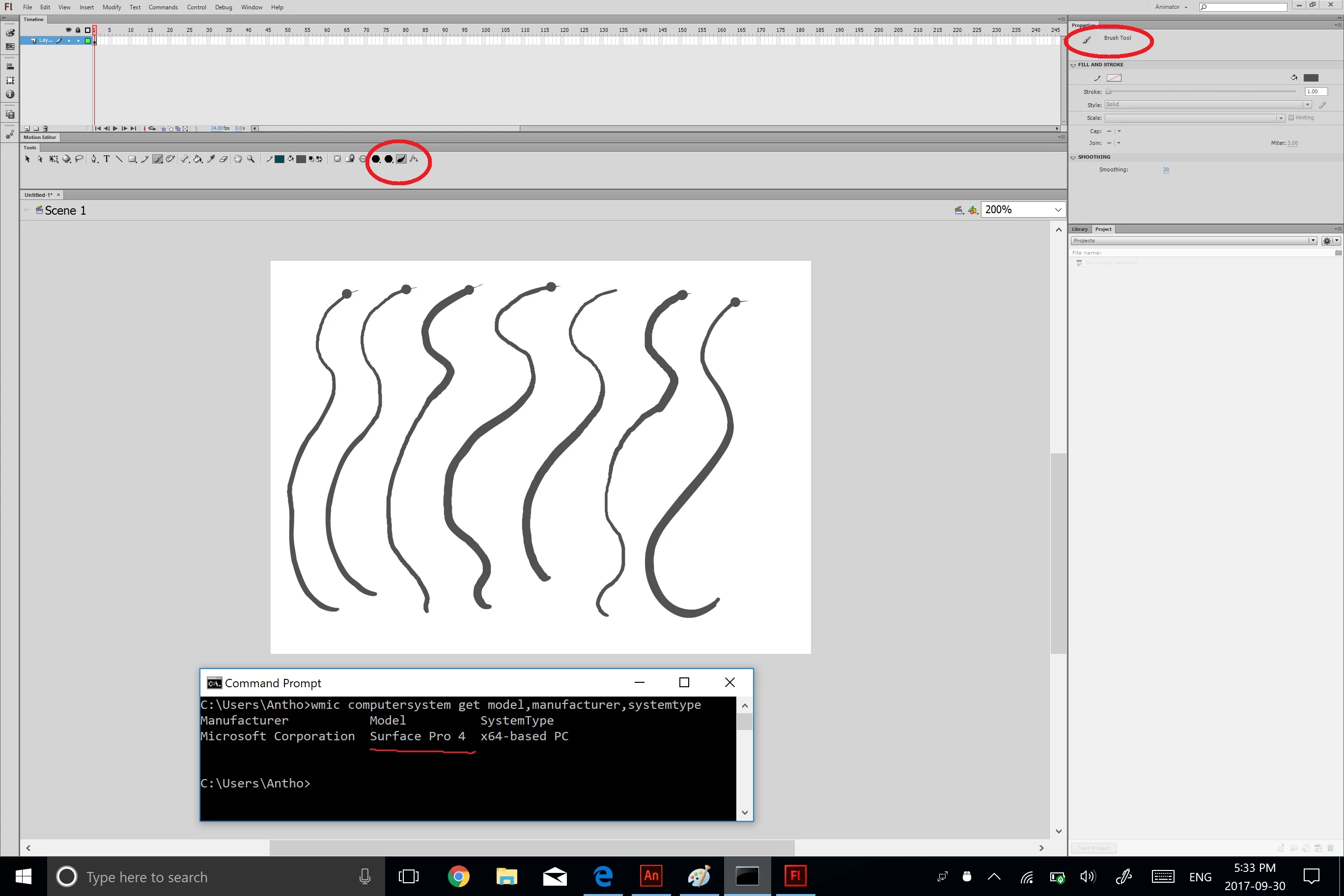Viewport: 1344px width, 896px height.
Task: Click the fill color swatch in Tools
Action: [301, 159]
